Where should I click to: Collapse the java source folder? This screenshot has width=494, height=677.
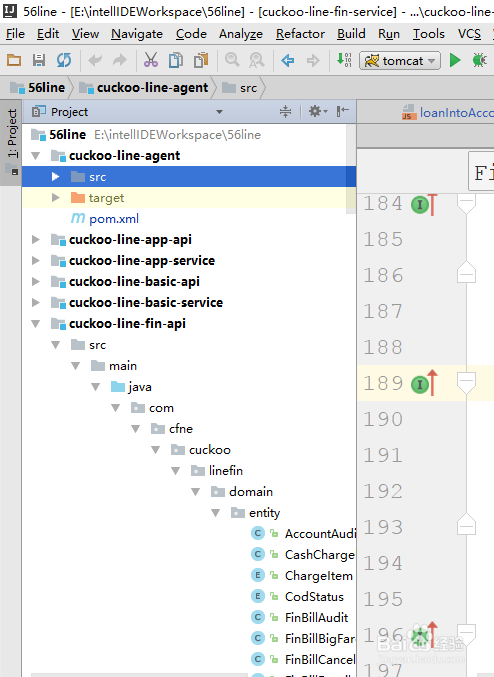point(95,387)
